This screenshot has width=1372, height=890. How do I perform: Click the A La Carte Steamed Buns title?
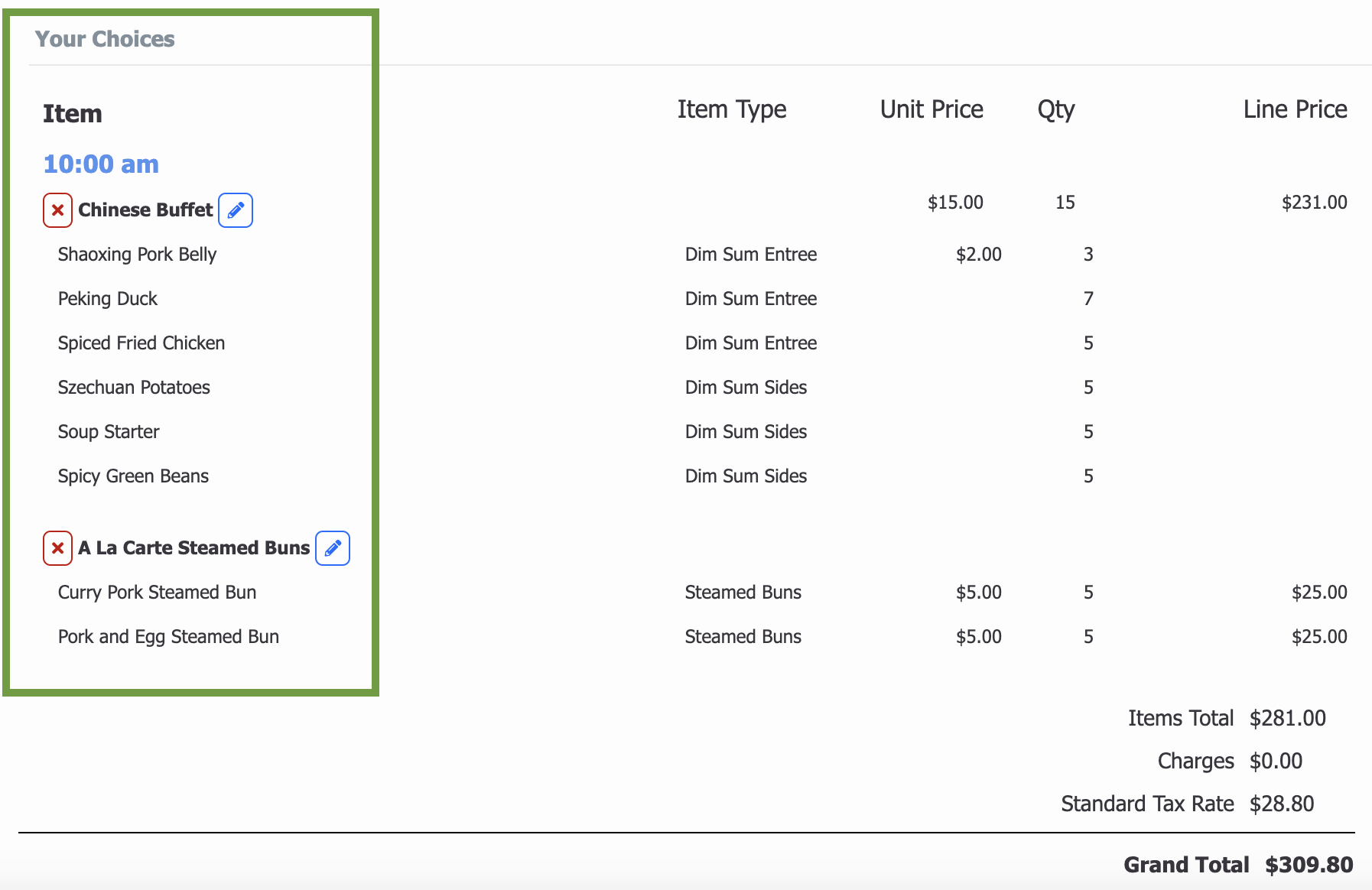click(193, 548)
